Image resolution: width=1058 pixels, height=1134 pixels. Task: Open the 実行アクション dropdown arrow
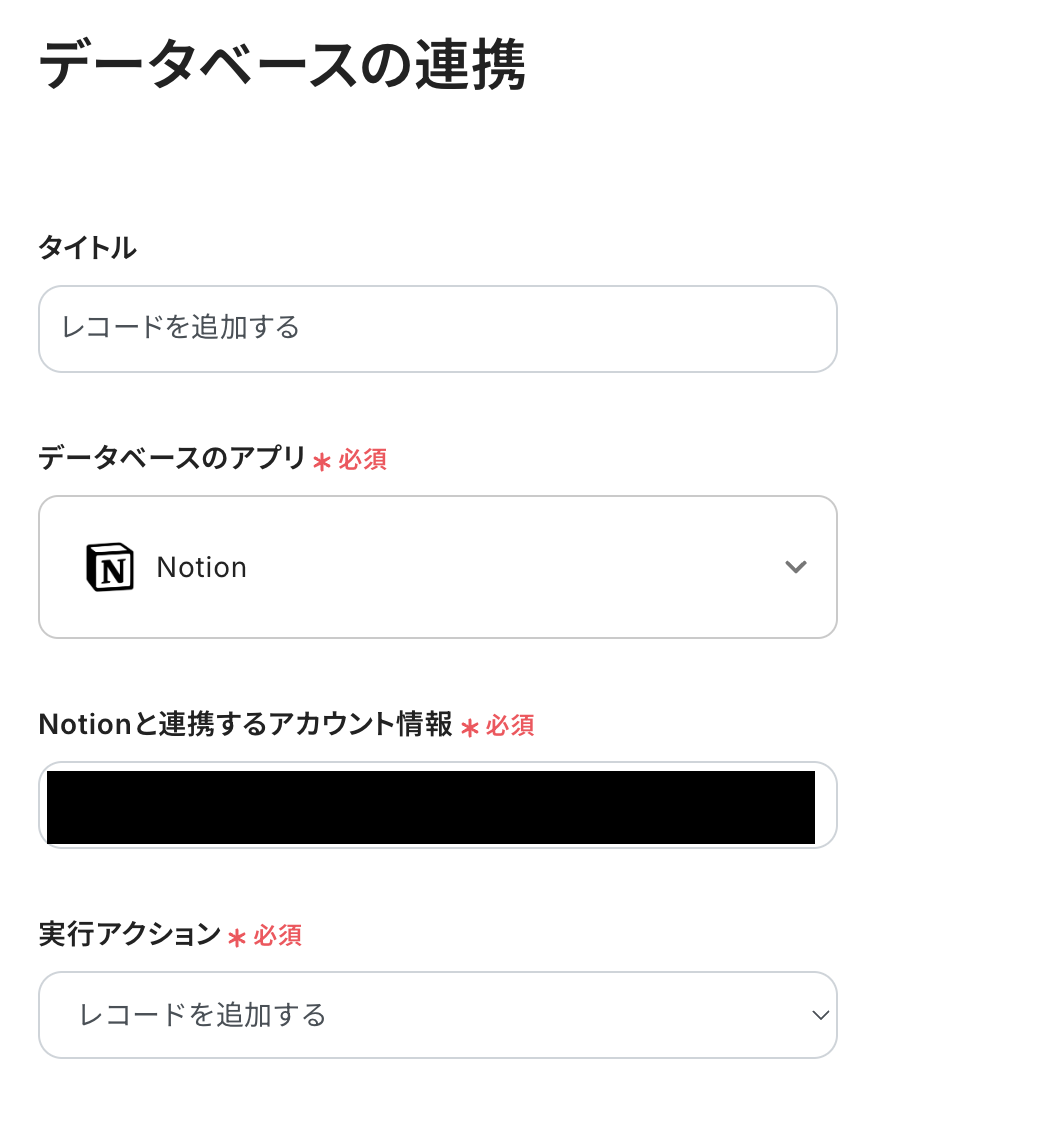pos(820,1015)
